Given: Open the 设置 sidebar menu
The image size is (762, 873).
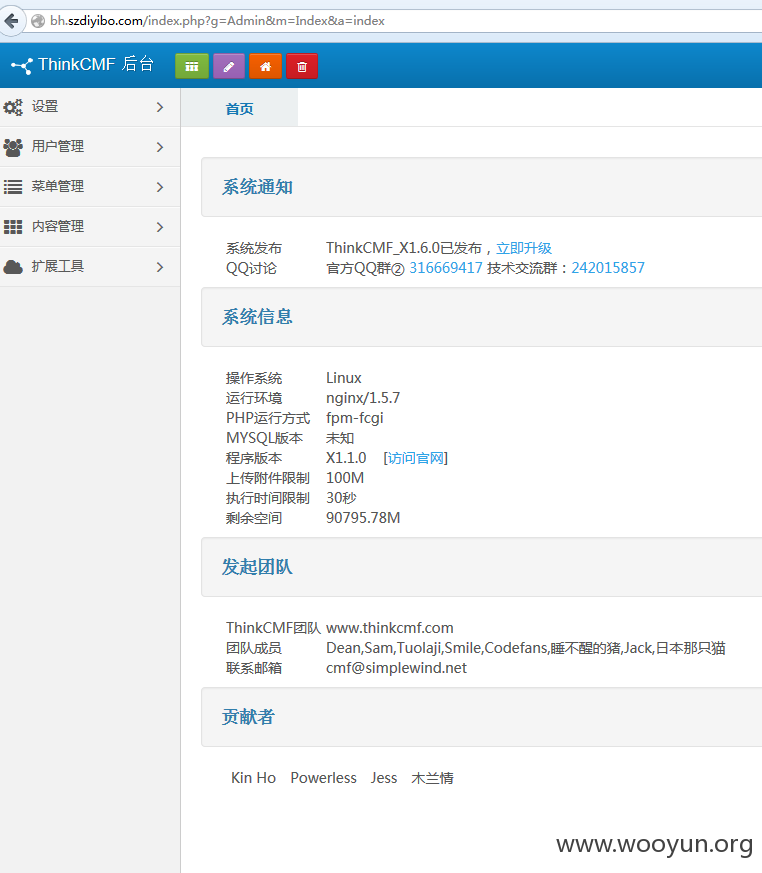Looking at the screenshot, I should pos(90,107).
